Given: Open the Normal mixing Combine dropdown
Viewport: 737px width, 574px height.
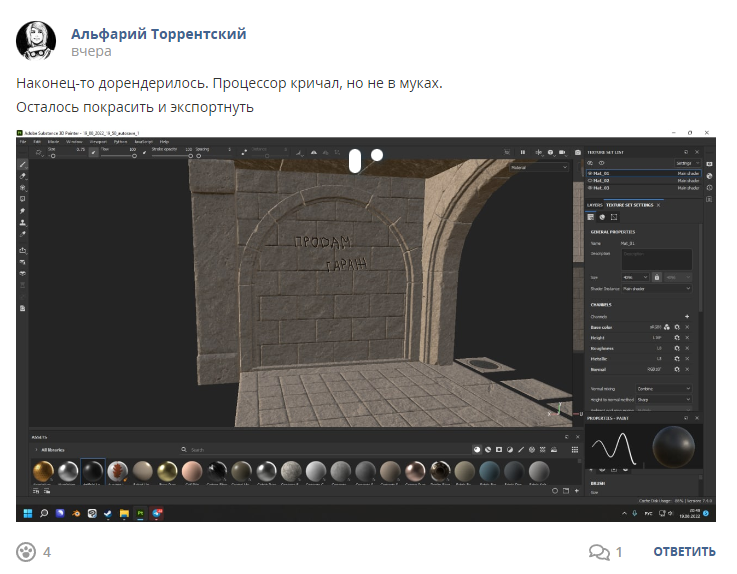Looking at the screenshot, I should tap(664, 389).
